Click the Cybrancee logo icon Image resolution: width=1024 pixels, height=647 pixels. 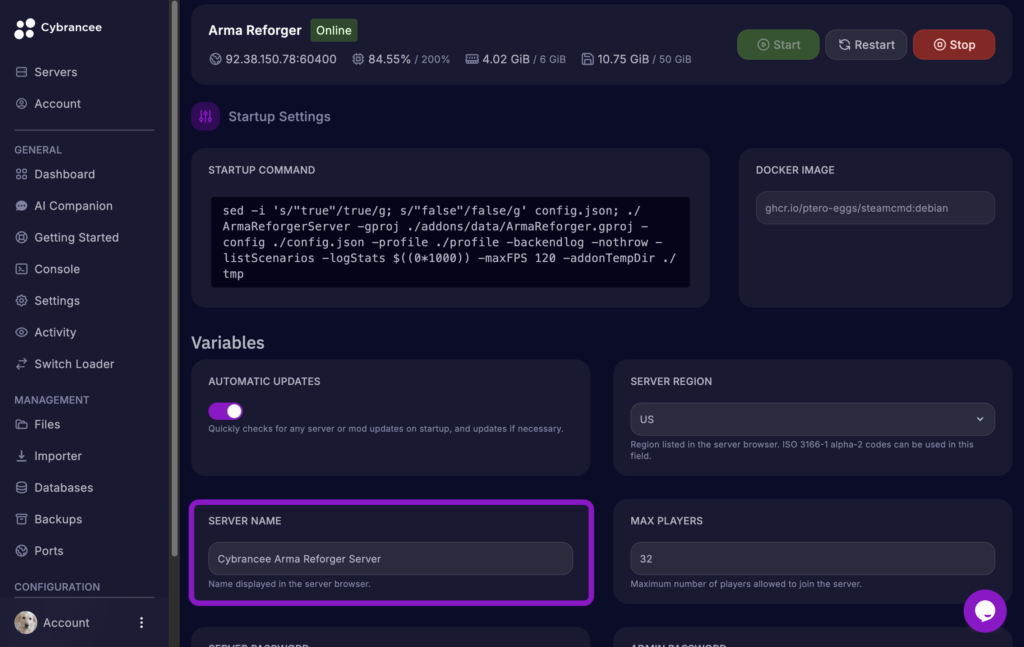click(24, 28)
